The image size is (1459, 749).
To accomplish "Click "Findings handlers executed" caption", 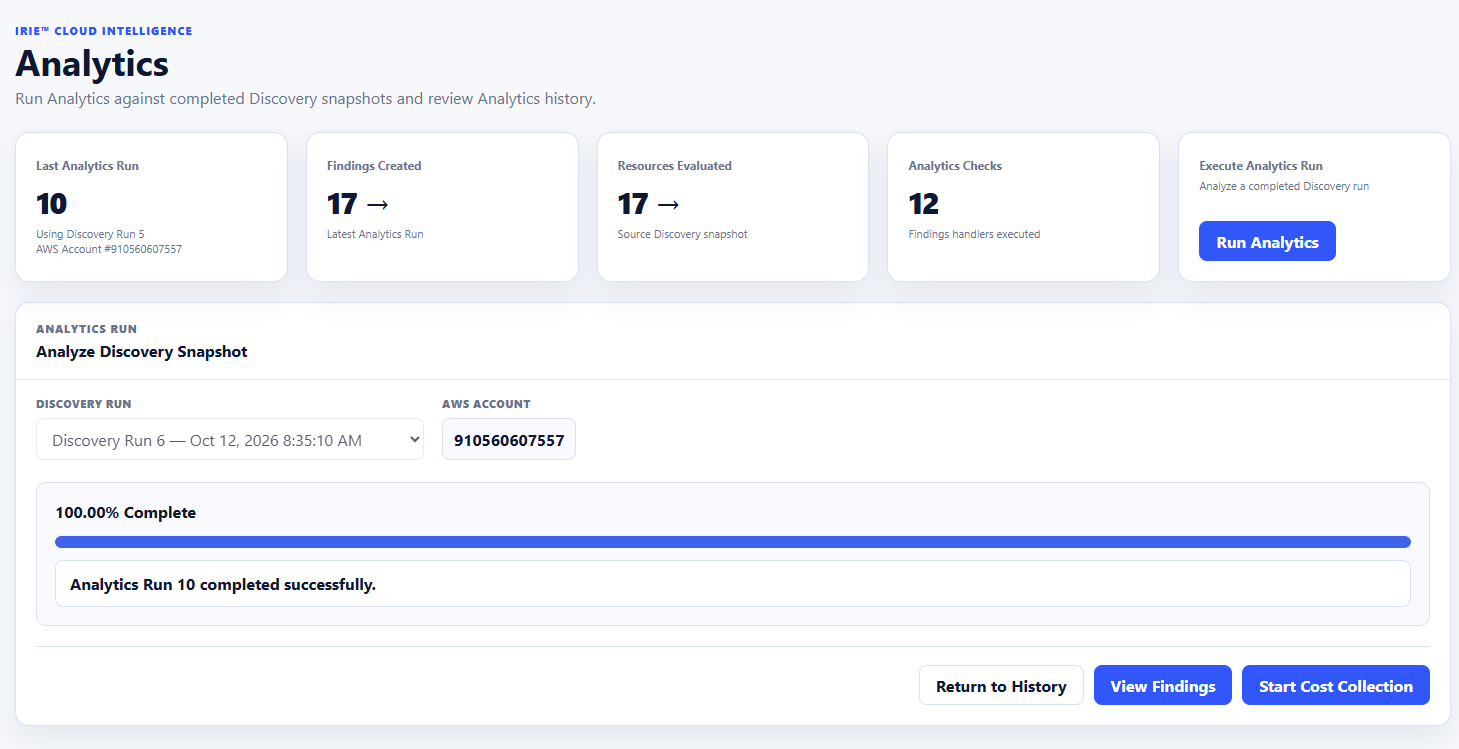I will pyautogui.click(x=974, y=234).
